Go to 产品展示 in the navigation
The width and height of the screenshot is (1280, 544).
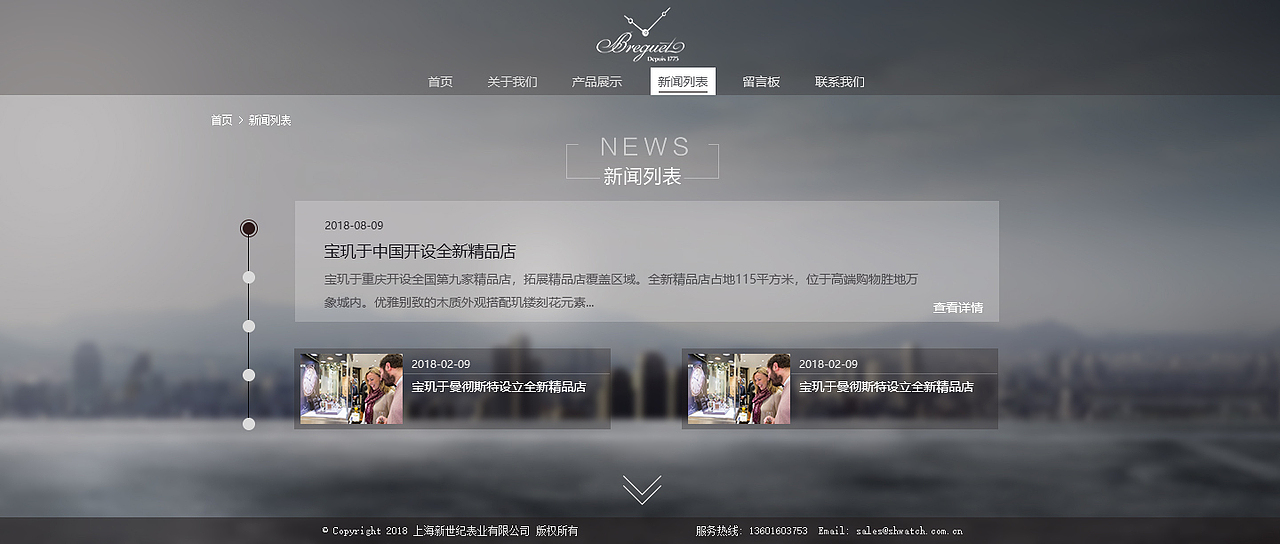(597, 82)
